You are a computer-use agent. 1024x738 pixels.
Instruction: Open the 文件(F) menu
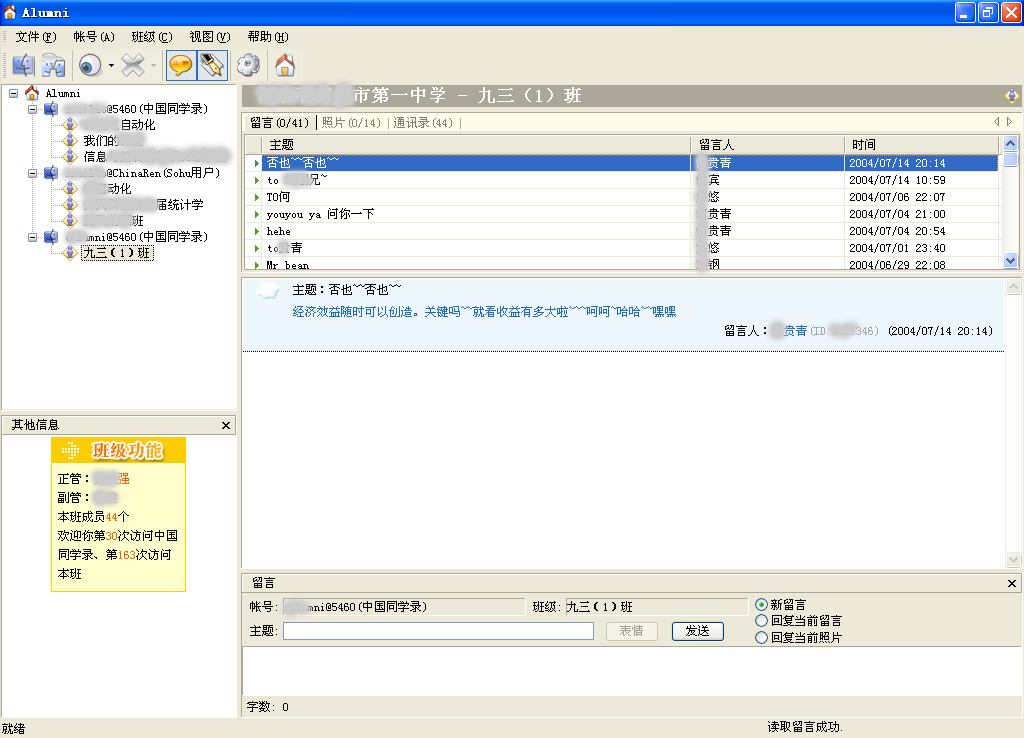tap(36, 37)
